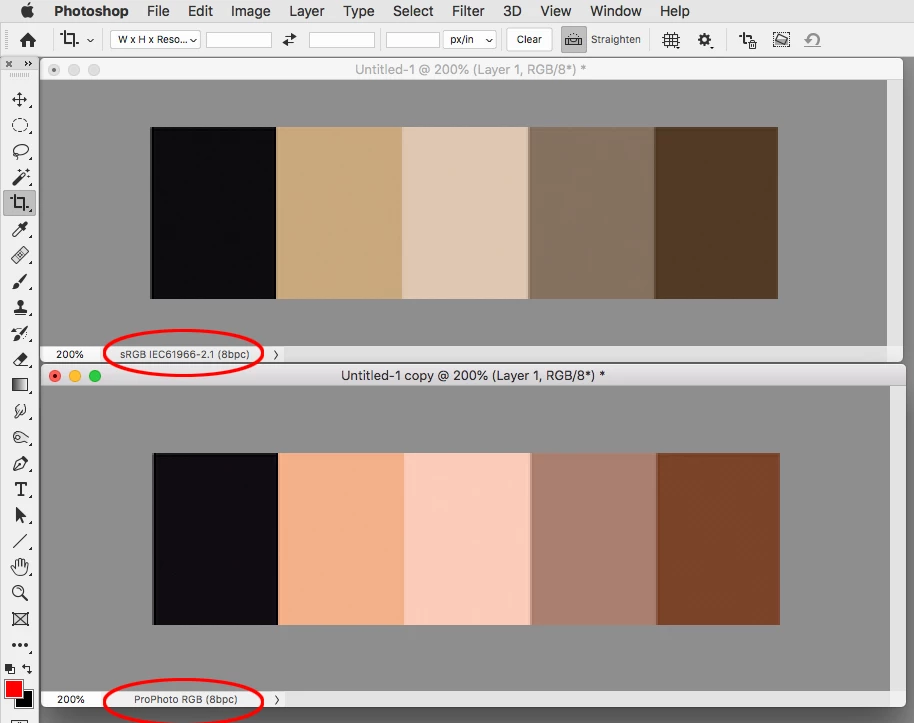914x723 pixels.
Task: Select the Clone Stamp tool
Action: point(20,307)
